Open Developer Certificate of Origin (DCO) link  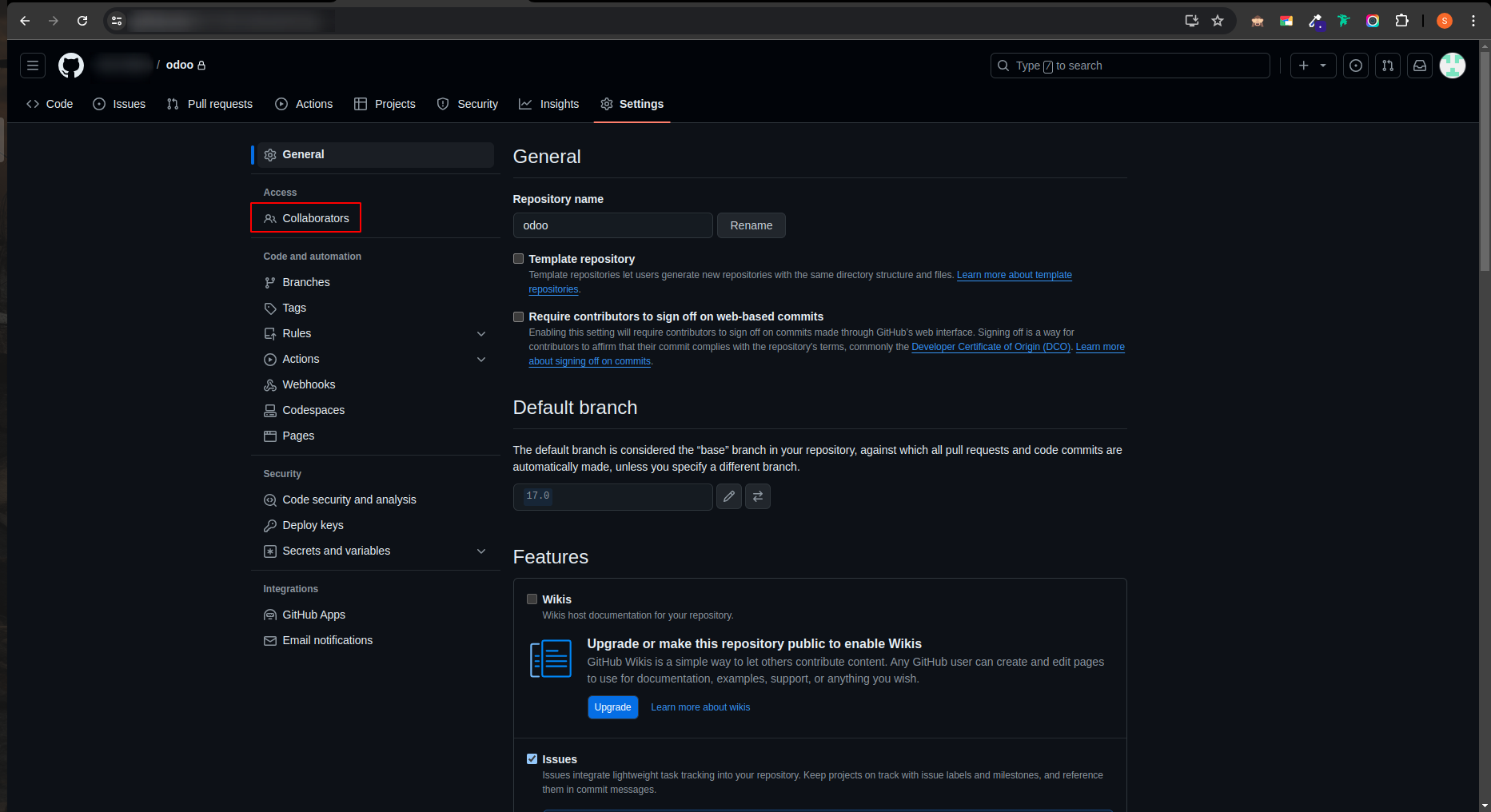991,347
